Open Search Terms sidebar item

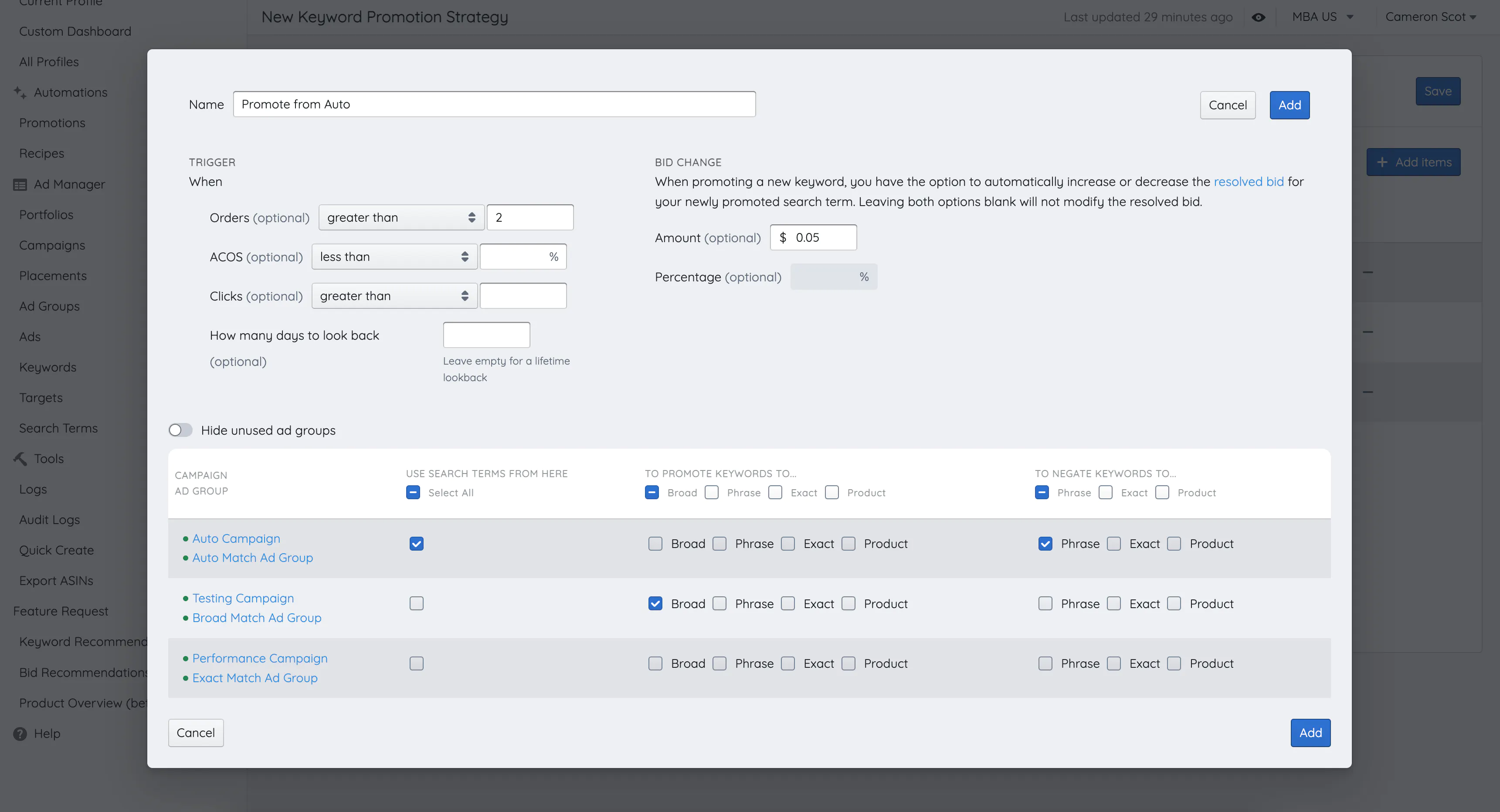click(58, 428)
